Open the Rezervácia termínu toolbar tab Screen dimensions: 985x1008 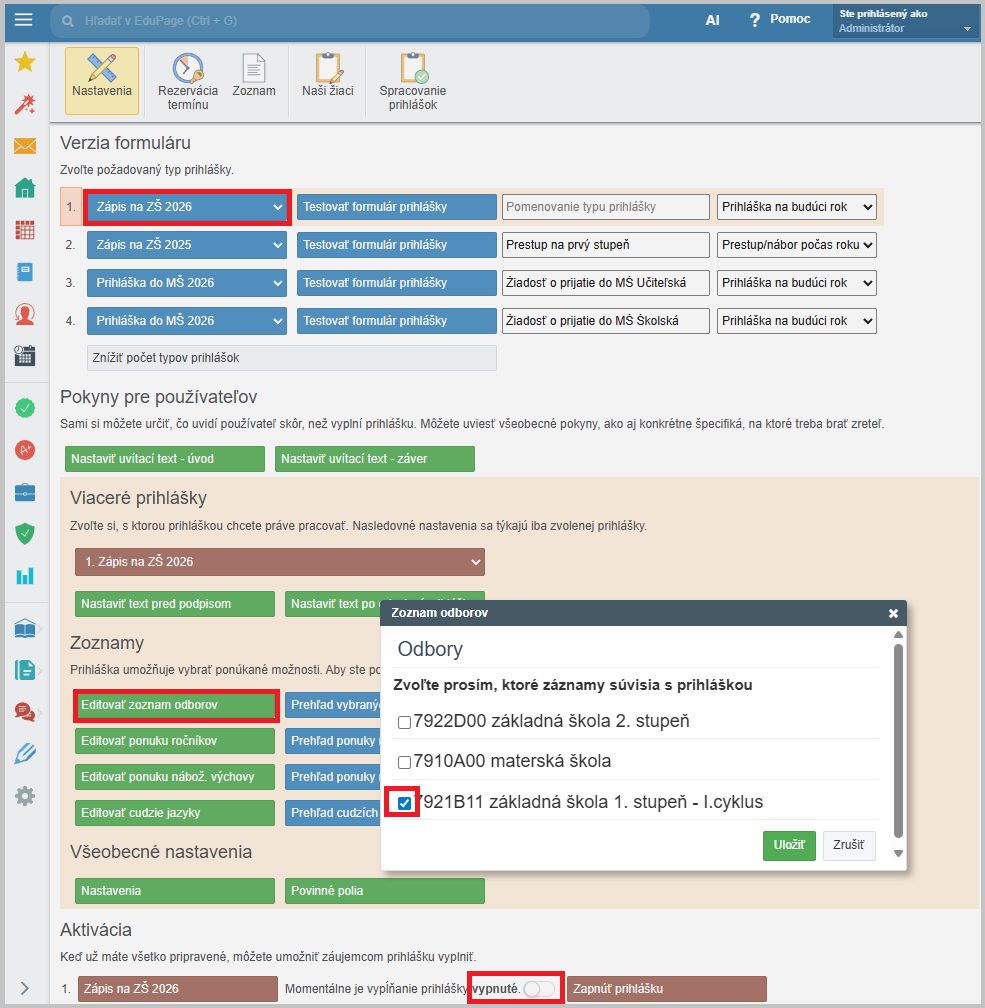(188, 81)
